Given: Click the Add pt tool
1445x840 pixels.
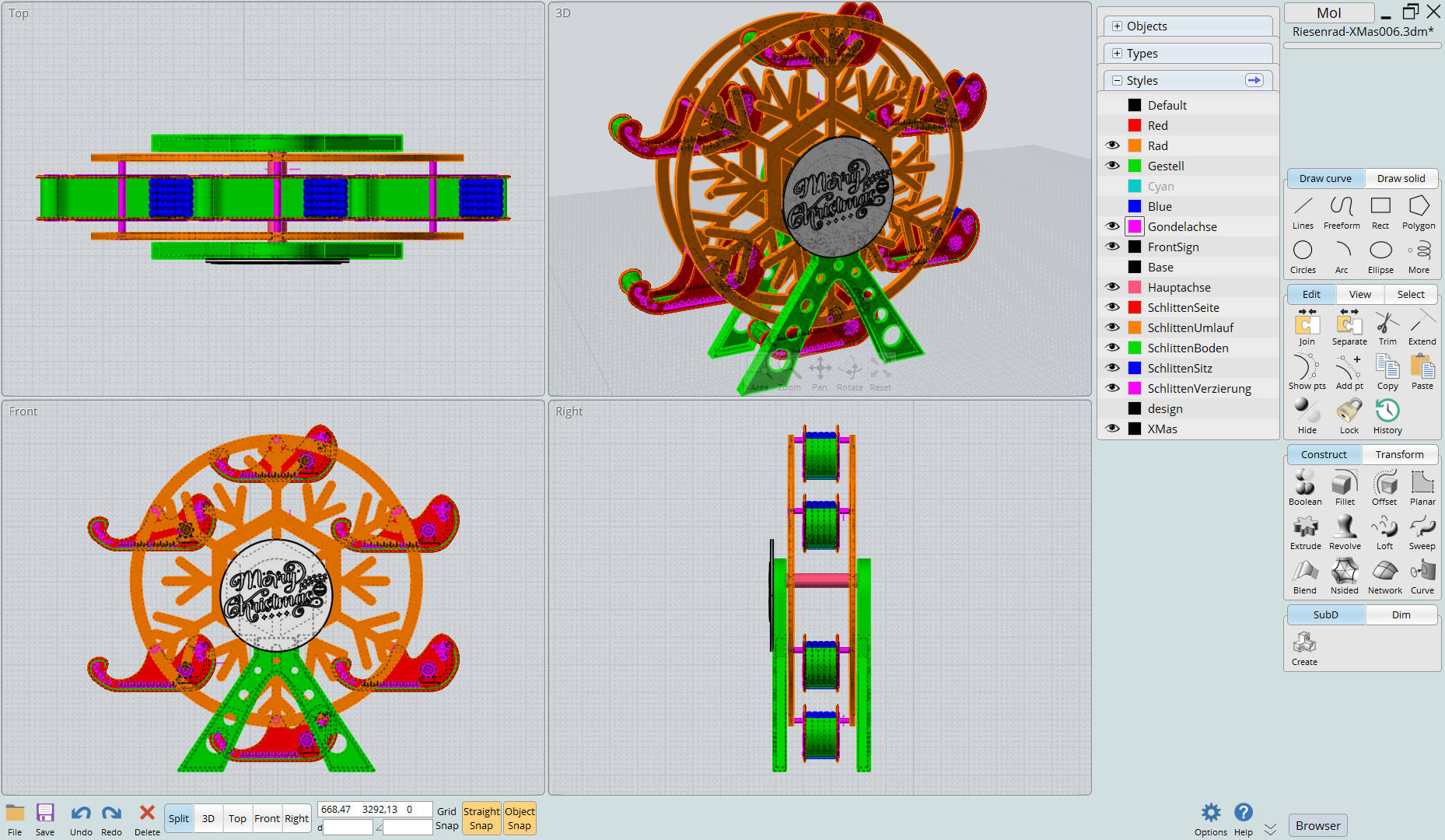Looking at the screenshot, I should [1349, 373].
